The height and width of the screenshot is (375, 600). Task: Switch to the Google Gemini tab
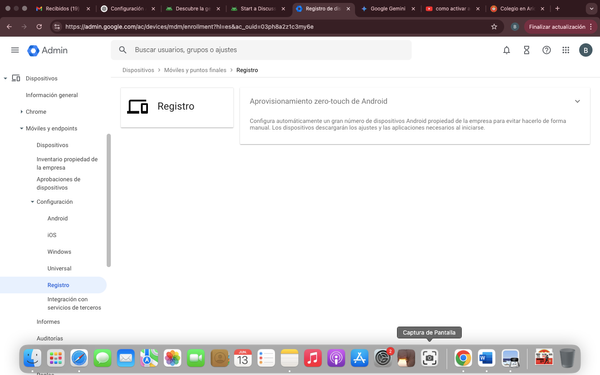coord(388,8)
